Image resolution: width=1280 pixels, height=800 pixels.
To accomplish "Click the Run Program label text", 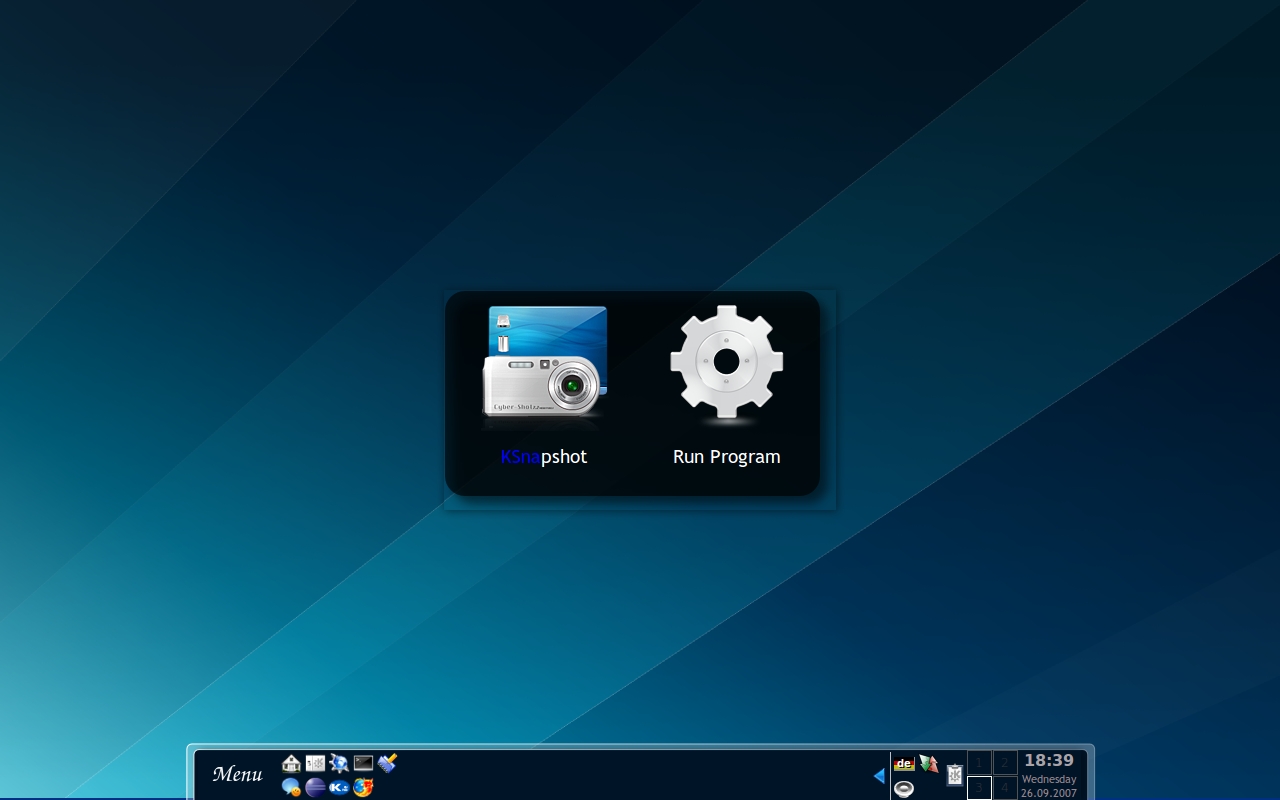I will point(727,457).
